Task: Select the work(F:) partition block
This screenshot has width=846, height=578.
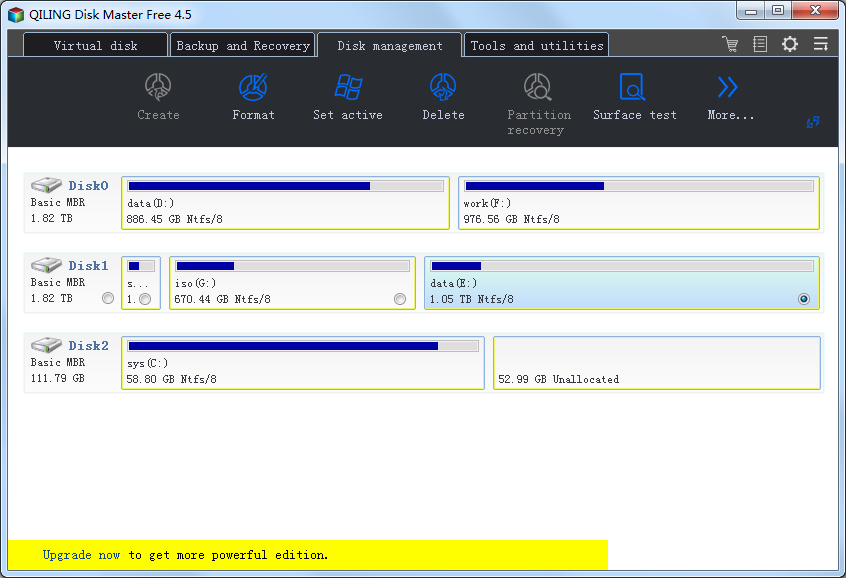Action: [639, 203]
